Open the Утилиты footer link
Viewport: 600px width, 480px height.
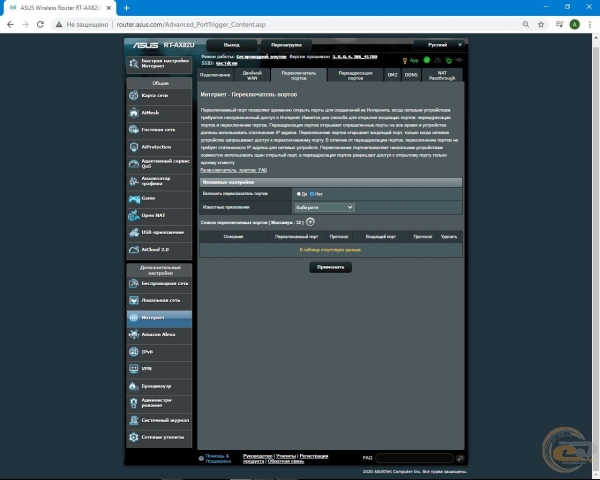pyautogui.click(x=286, y=456)
